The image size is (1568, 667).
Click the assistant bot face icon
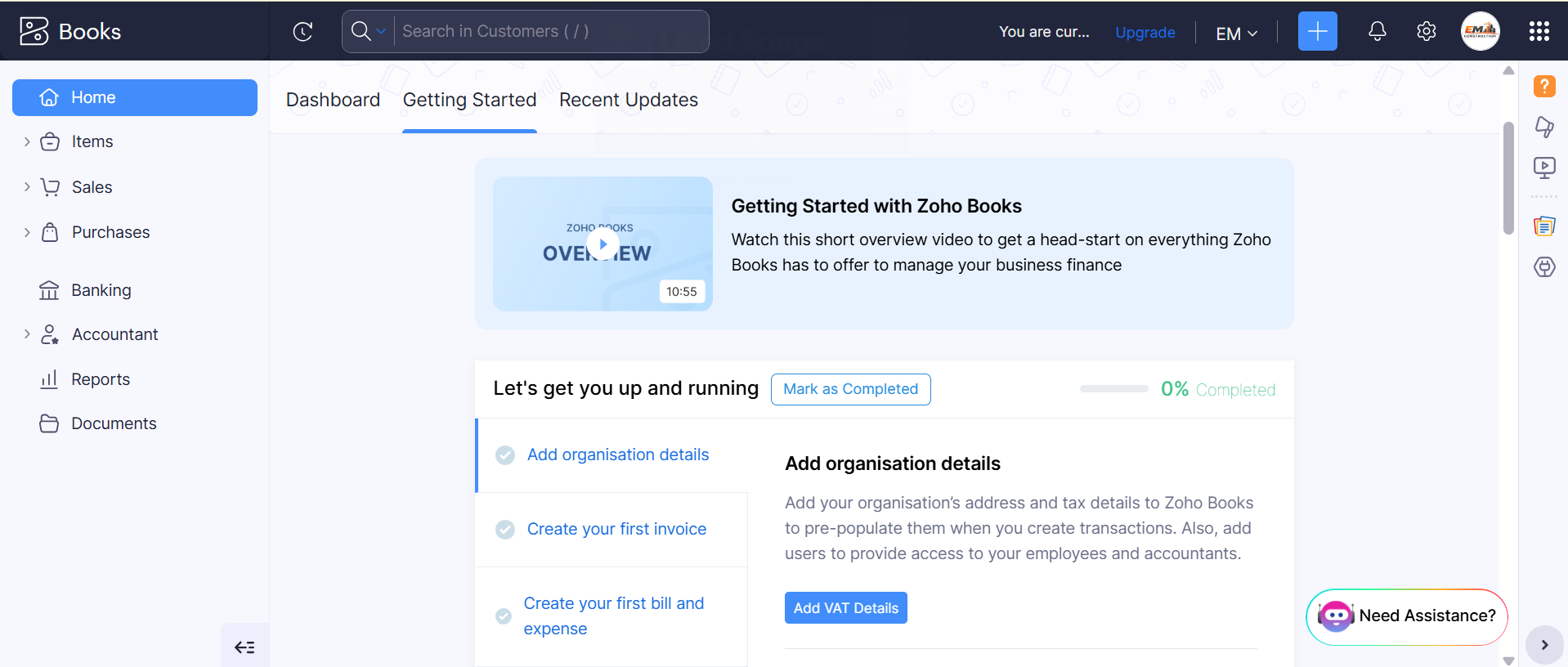point(1336,616)
